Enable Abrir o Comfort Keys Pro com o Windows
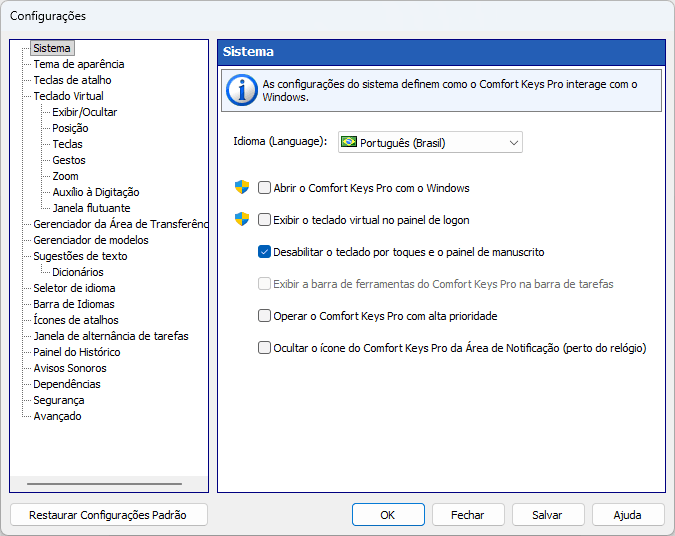This screenshot has height=536, width=675. [x=264, y=188]
